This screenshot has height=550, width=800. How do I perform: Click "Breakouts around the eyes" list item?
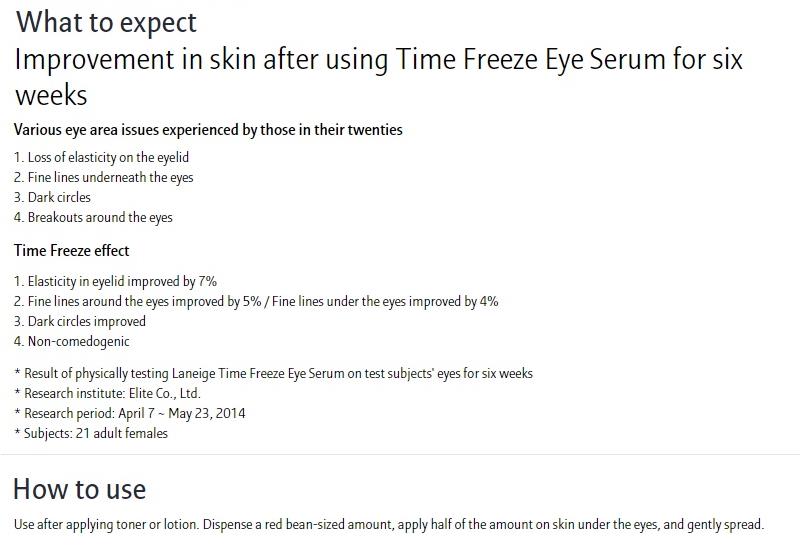(x=93, y=217)
